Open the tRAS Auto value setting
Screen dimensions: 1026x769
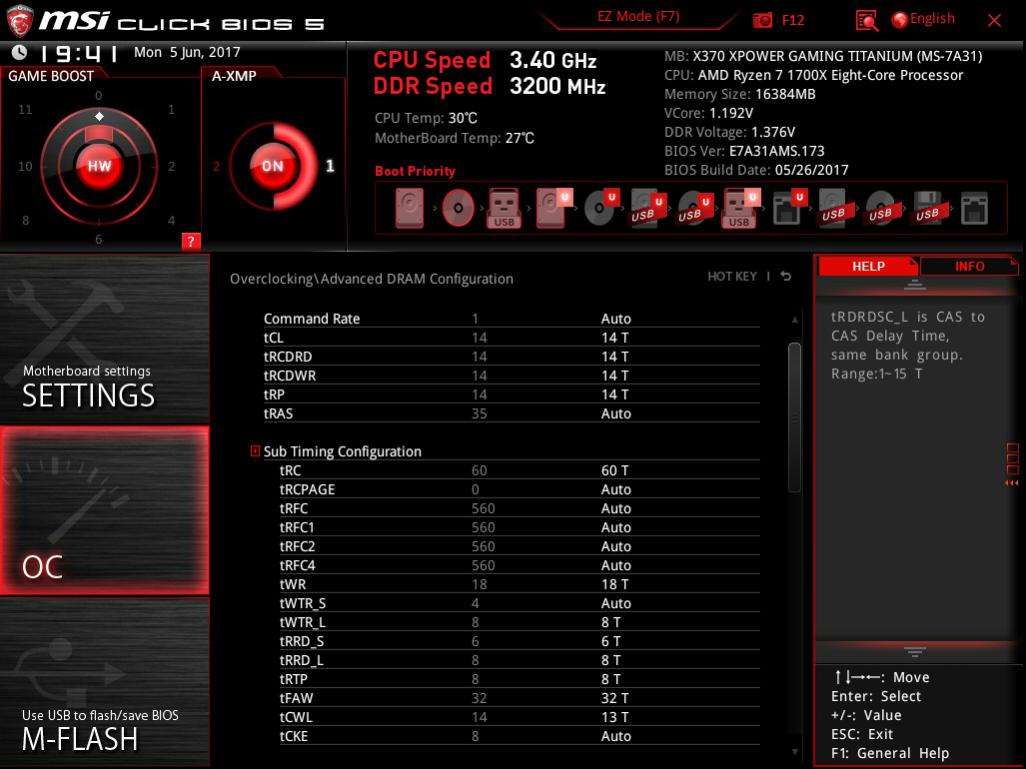tap(616, 414)
